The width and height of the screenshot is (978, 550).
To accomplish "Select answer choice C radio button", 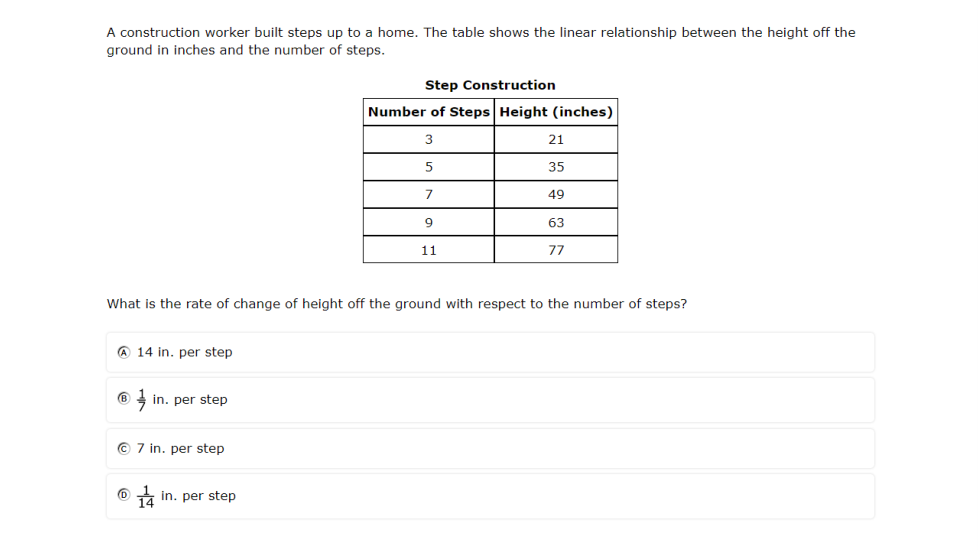I will point(123,448).
